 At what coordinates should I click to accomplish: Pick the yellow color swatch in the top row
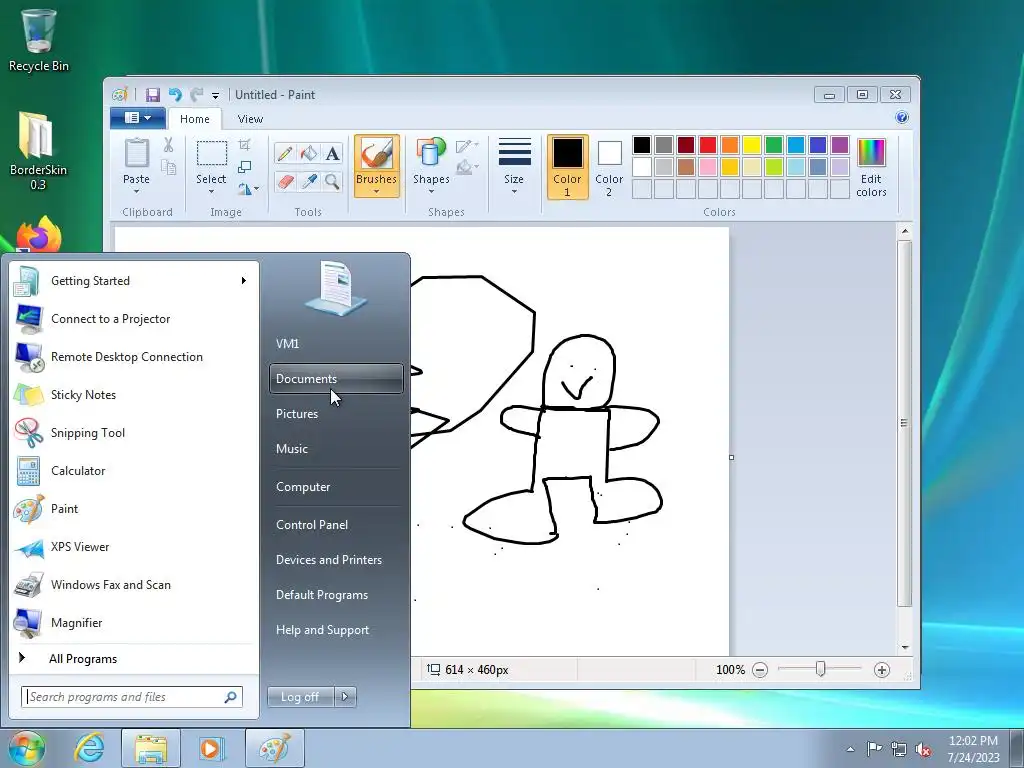point(752,145)
